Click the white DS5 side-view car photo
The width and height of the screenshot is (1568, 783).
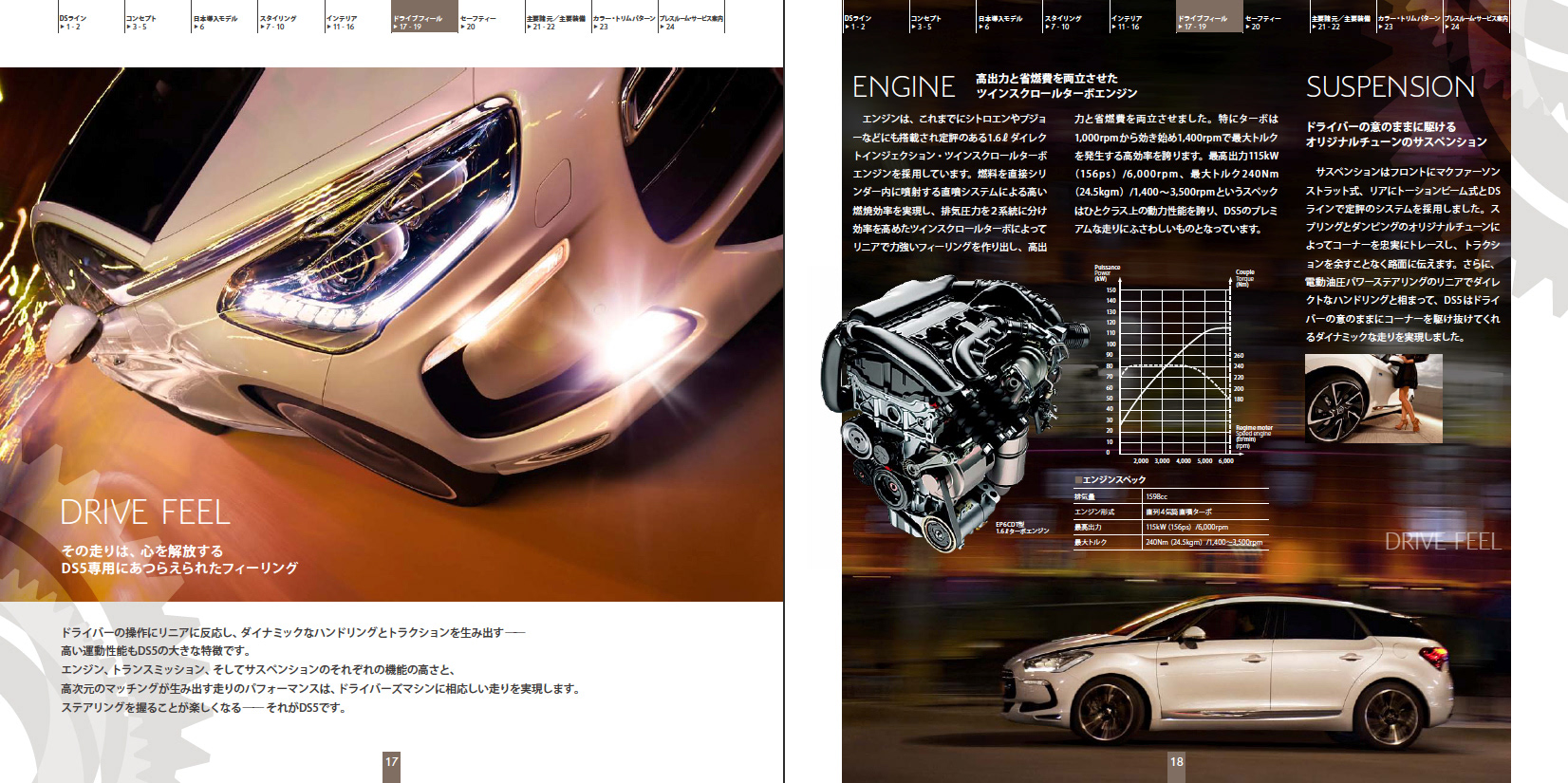1226,672
